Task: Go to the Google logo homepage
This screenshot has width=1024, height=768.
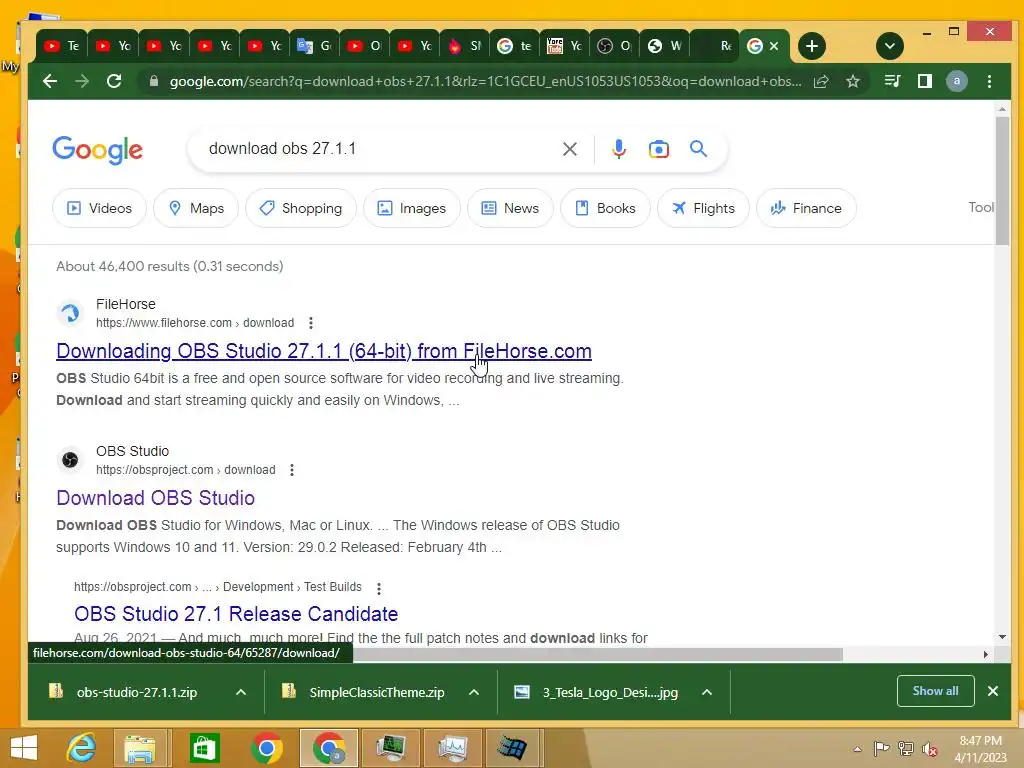Action: (x=97, y=150)
